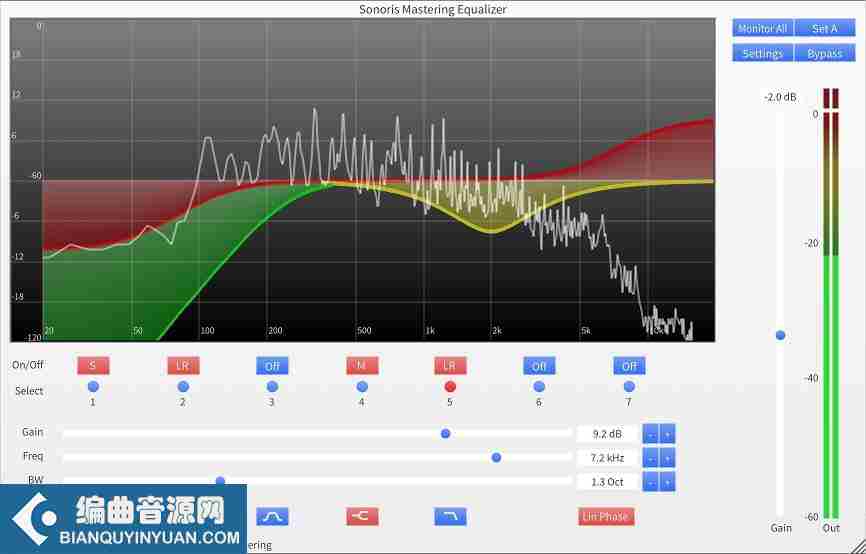The height and width of the screenshot is (554, 866).
Task: Select band 6 radio dot
Action: (539, 386)
